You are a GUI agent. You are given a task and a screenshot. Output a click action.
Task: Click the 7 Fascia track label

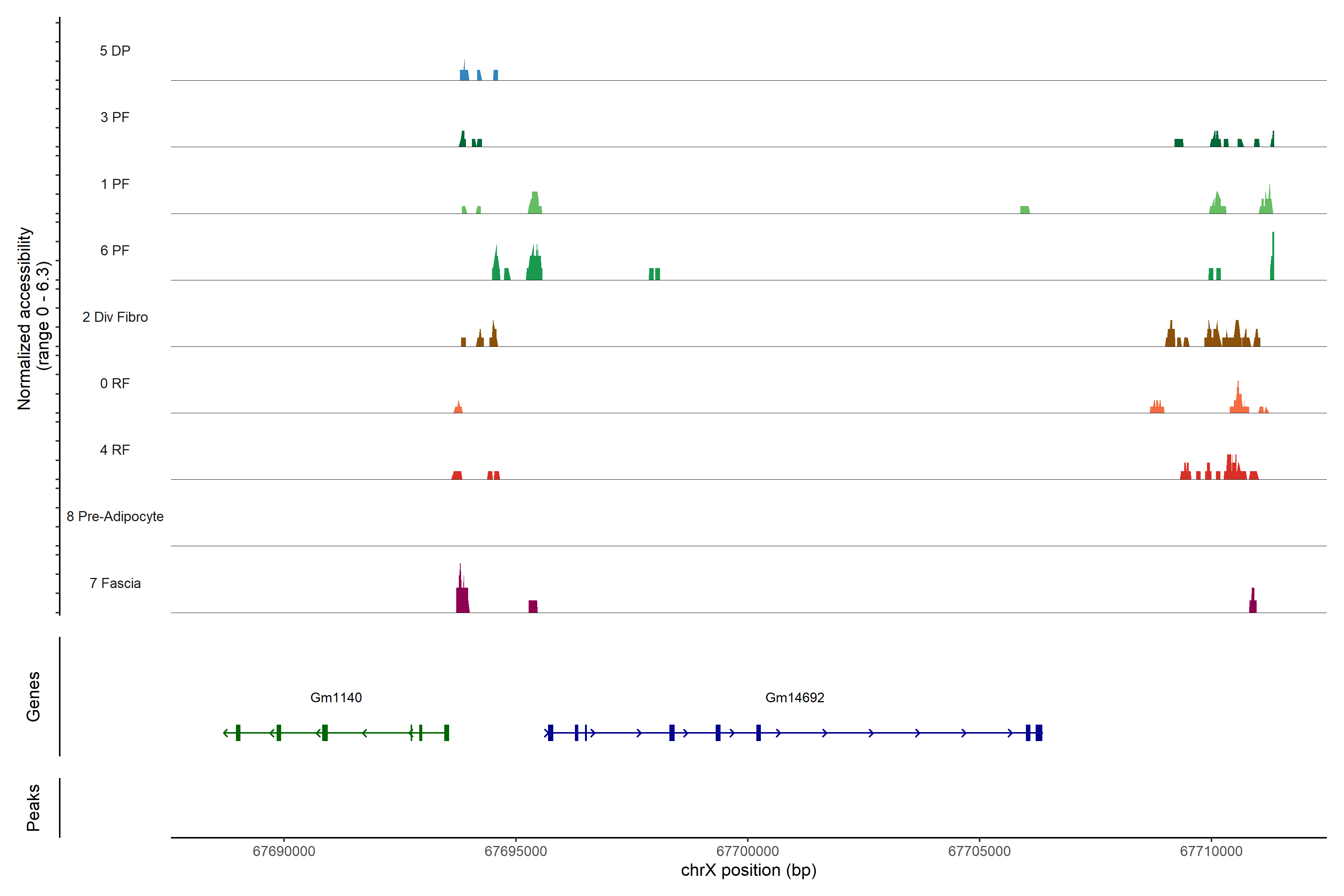115,583
